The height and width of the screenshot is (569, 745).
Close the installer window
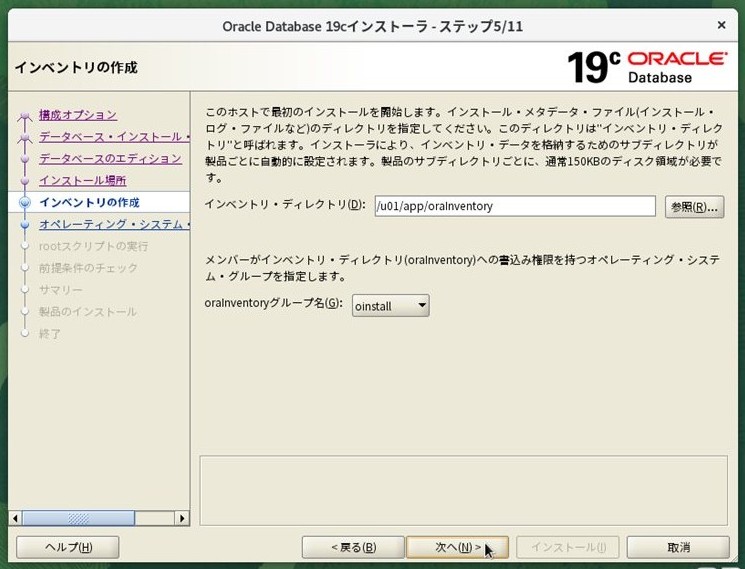(721, 25)
